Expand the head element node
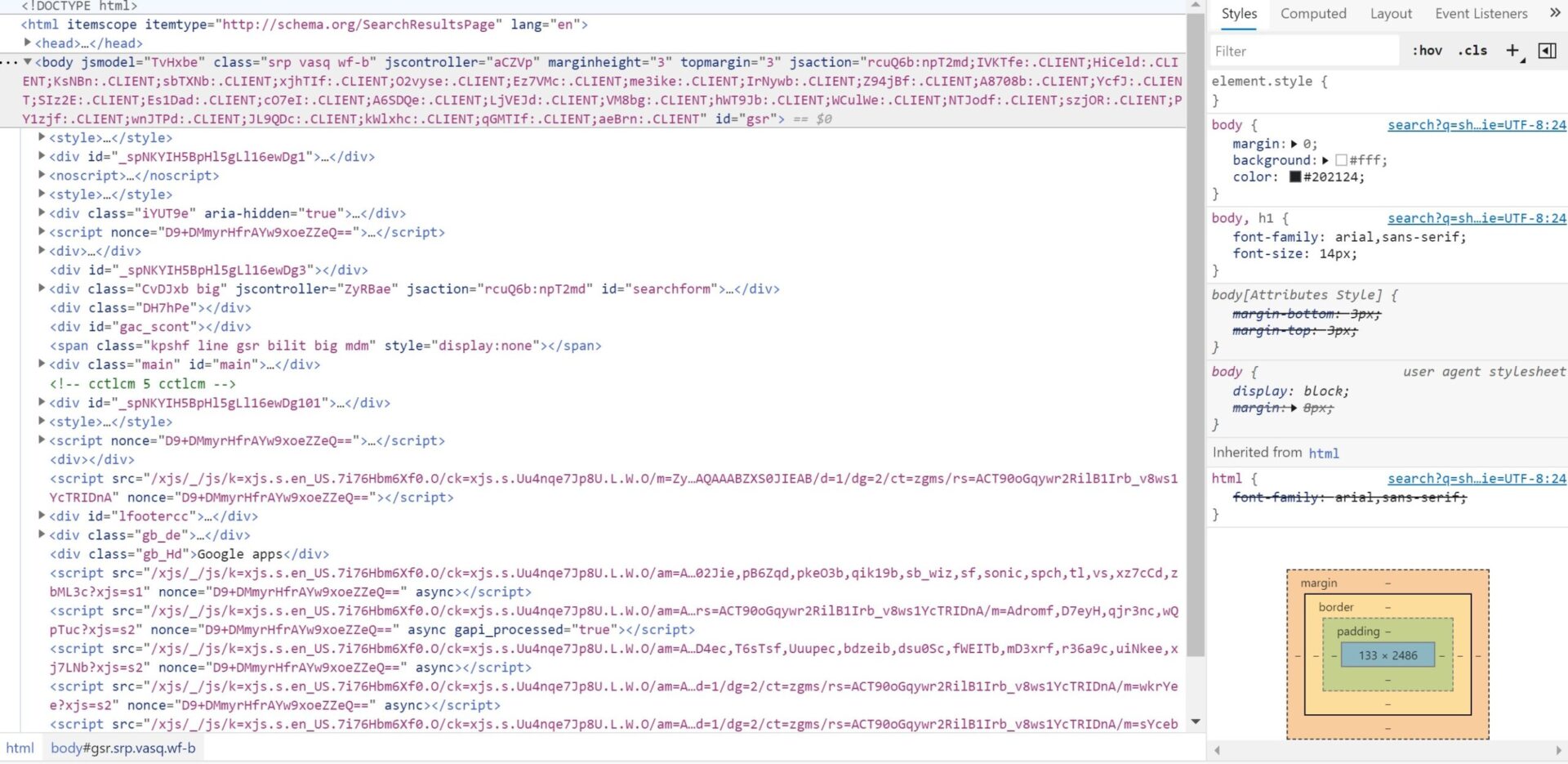This screenshot has height=764, width=1568. [28, 42]
